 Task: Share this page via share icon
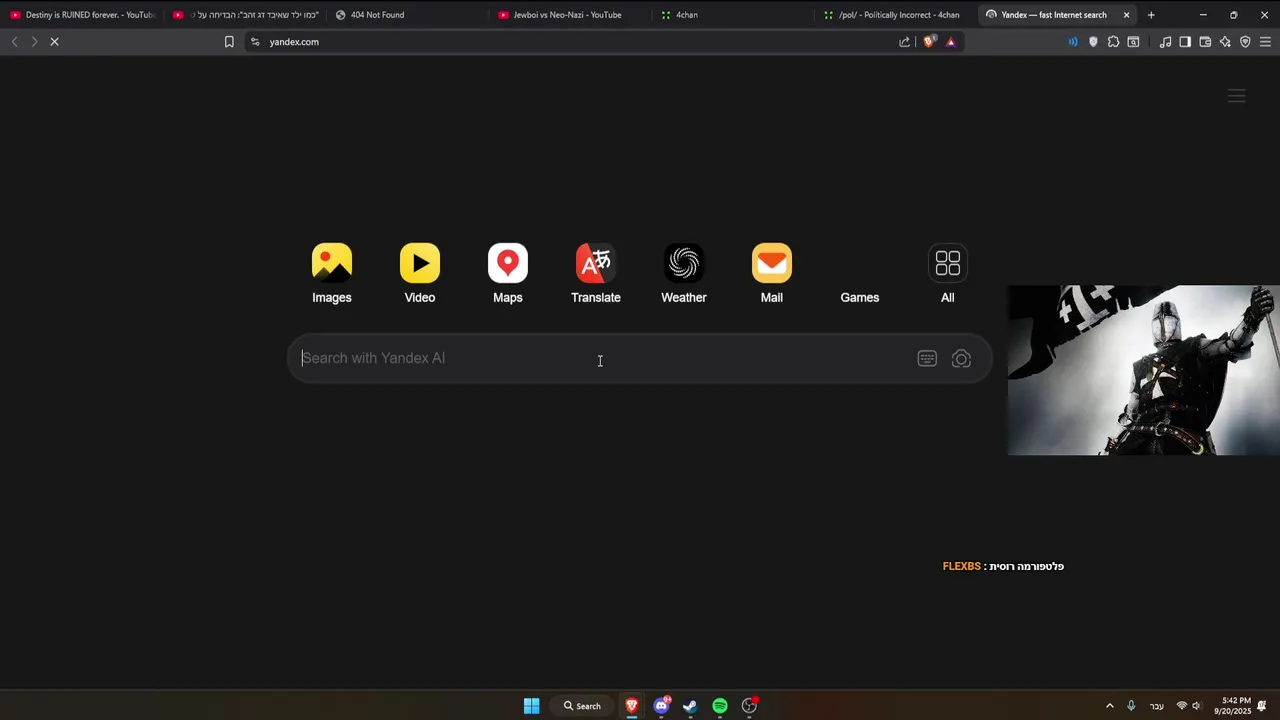(905, 42)
